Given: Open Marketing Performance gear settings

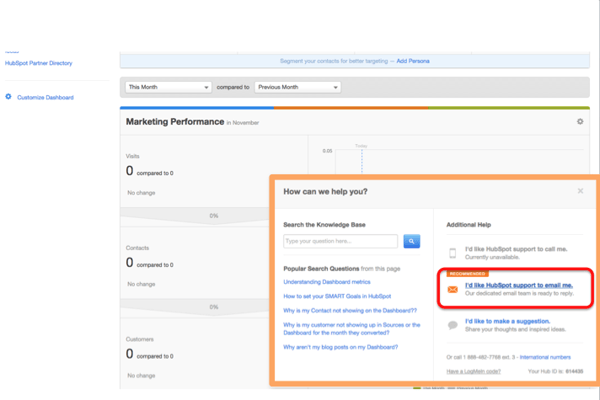Looking at the screenshot, I should pyautogui.click(x=580, y=122).
